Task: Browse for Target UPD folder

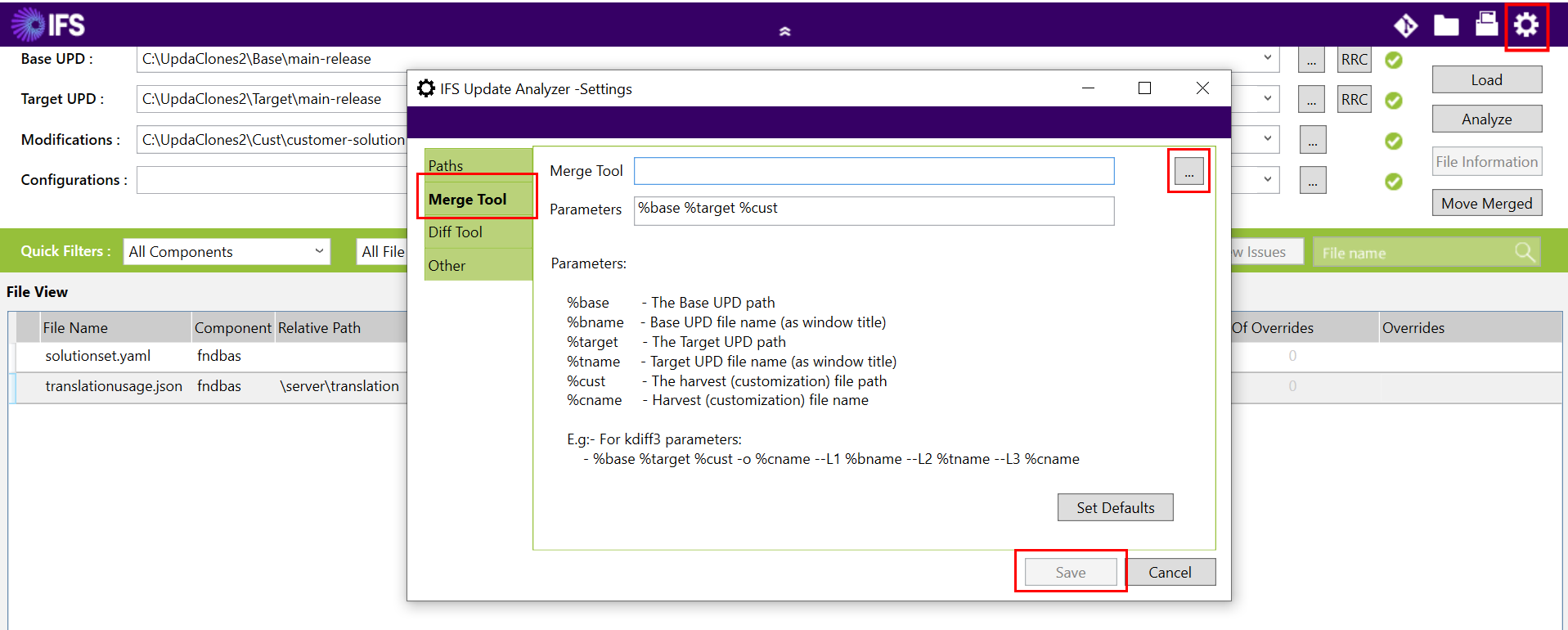Action: 1311,100
